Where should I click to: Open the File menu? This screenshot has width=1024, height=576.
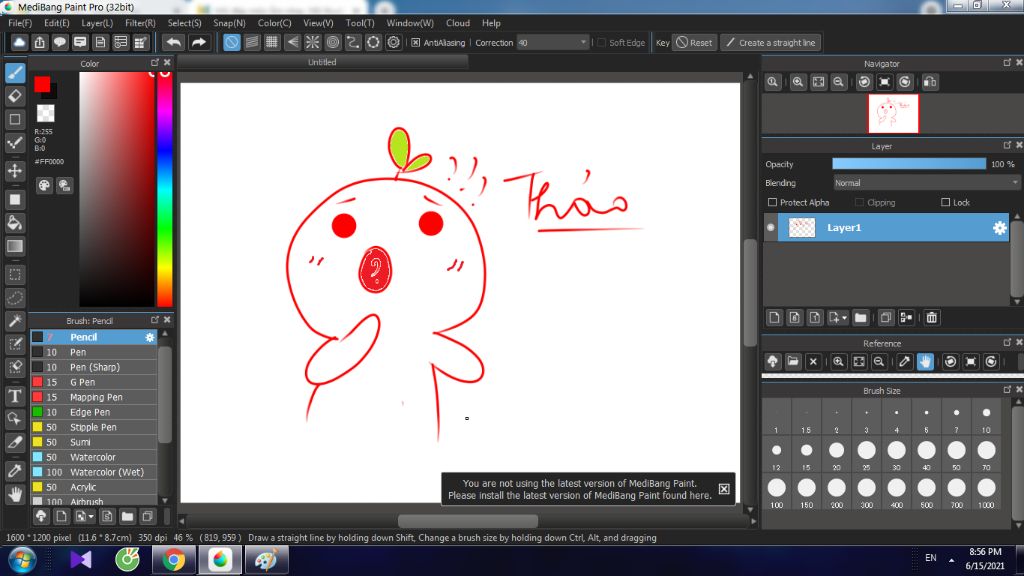click(x=20, y=23)
